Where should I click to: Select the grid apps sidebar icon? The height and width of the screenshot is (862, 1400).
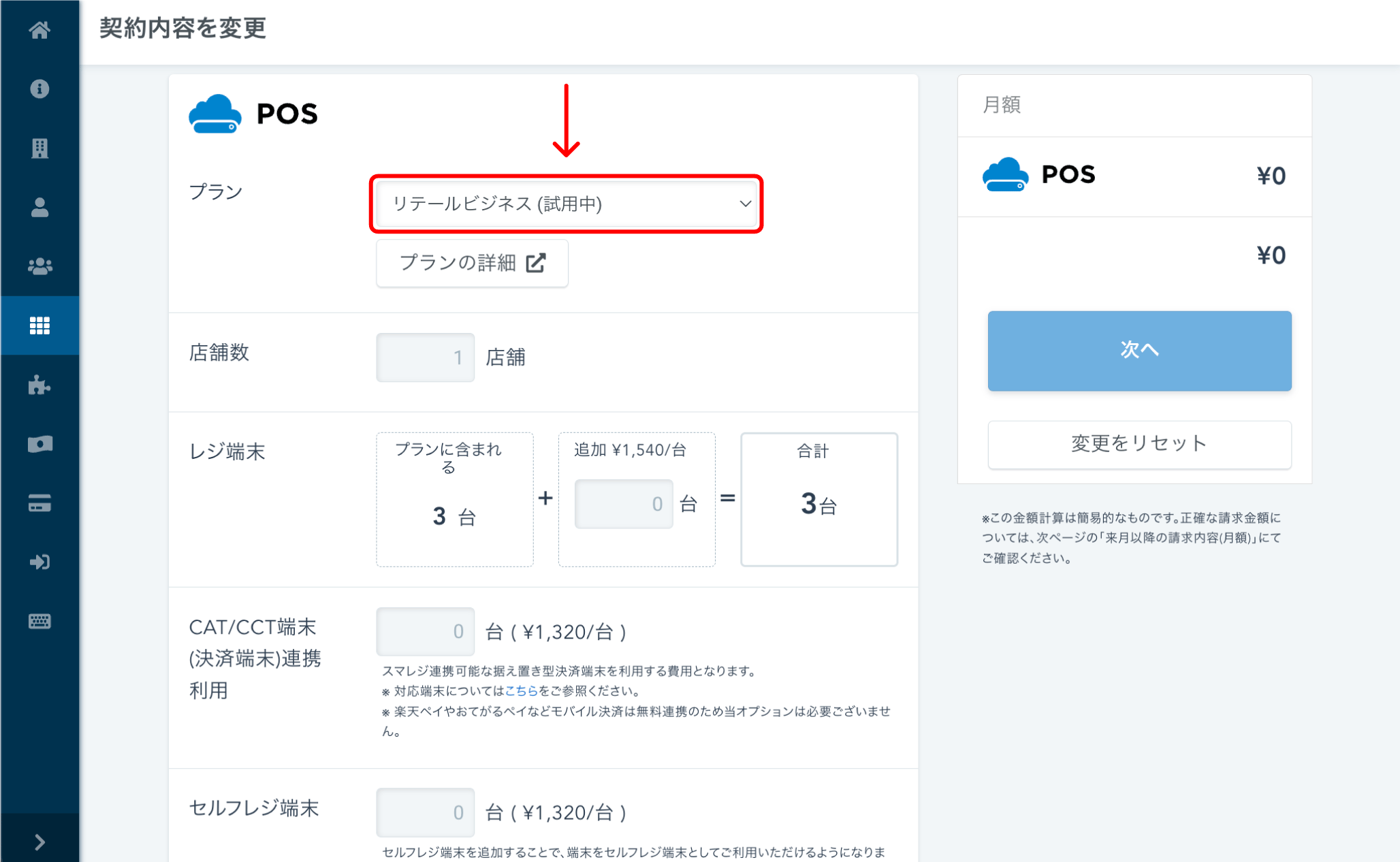click(39, 325)
